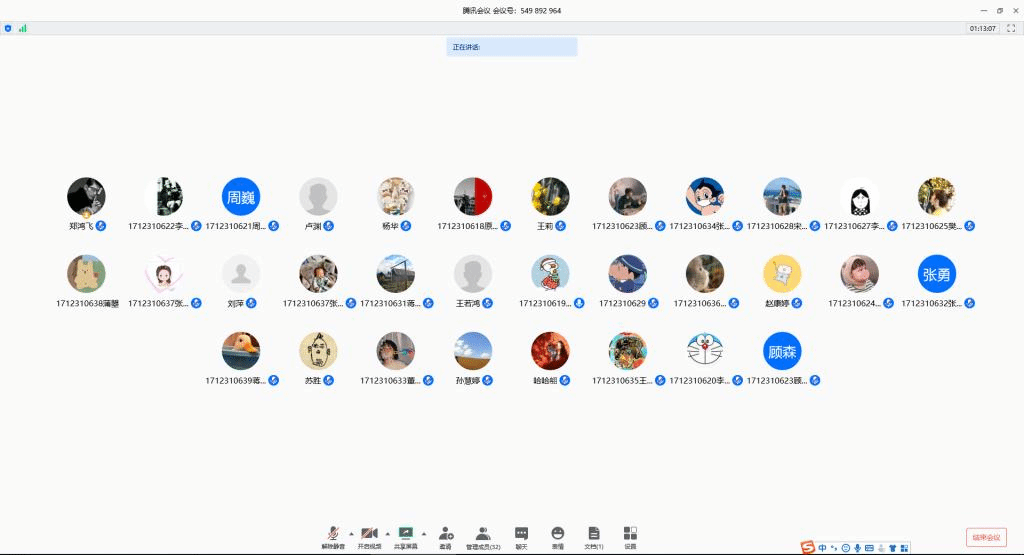Viewport: 1024px width, 555px height.
Task: Turn on camera with 开启视频
Action: [x=369, y=536]
